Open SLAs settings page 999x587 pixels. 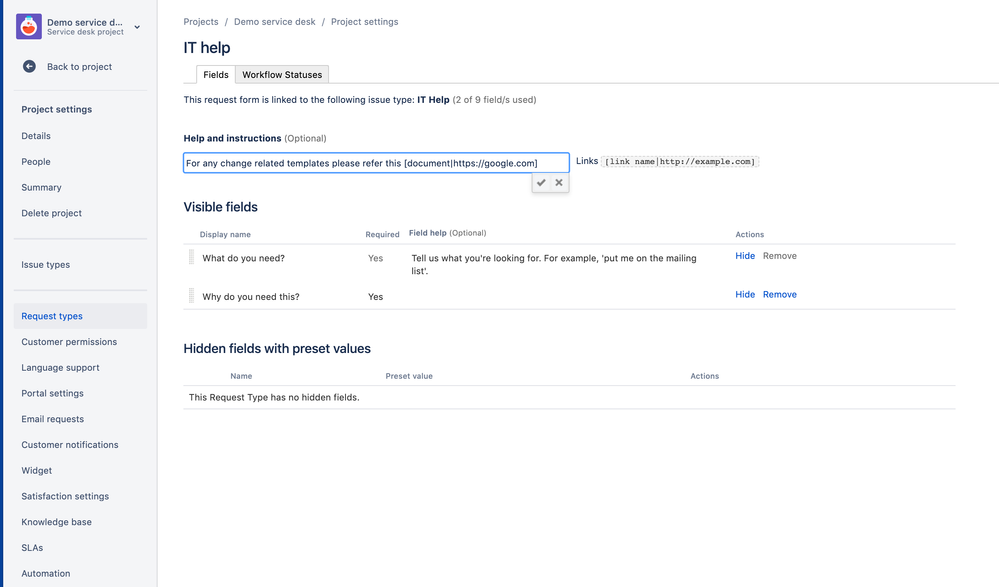click(x=32, y=547)
